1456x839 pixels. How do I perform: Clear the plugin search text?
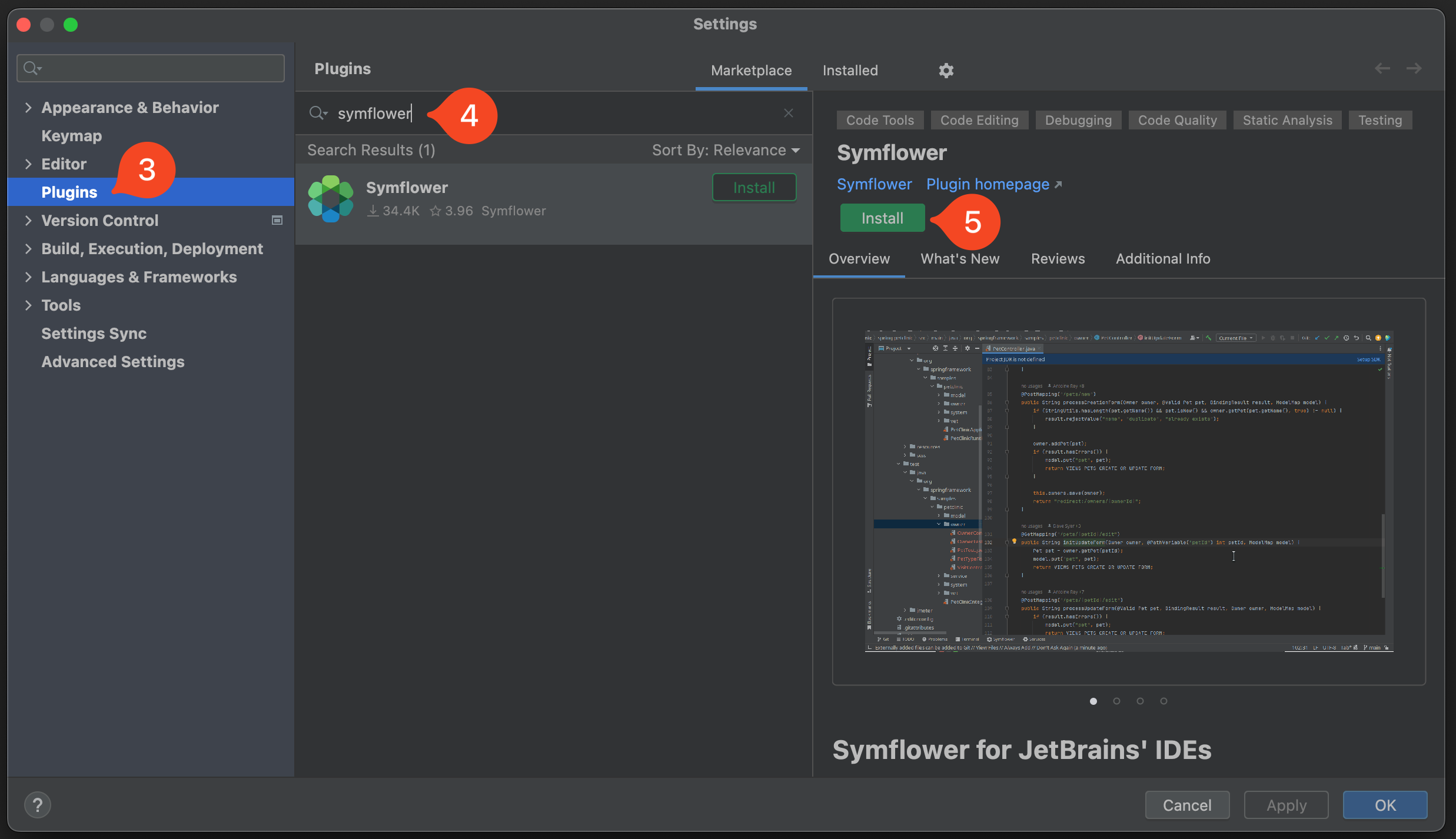tap(789, 113)
